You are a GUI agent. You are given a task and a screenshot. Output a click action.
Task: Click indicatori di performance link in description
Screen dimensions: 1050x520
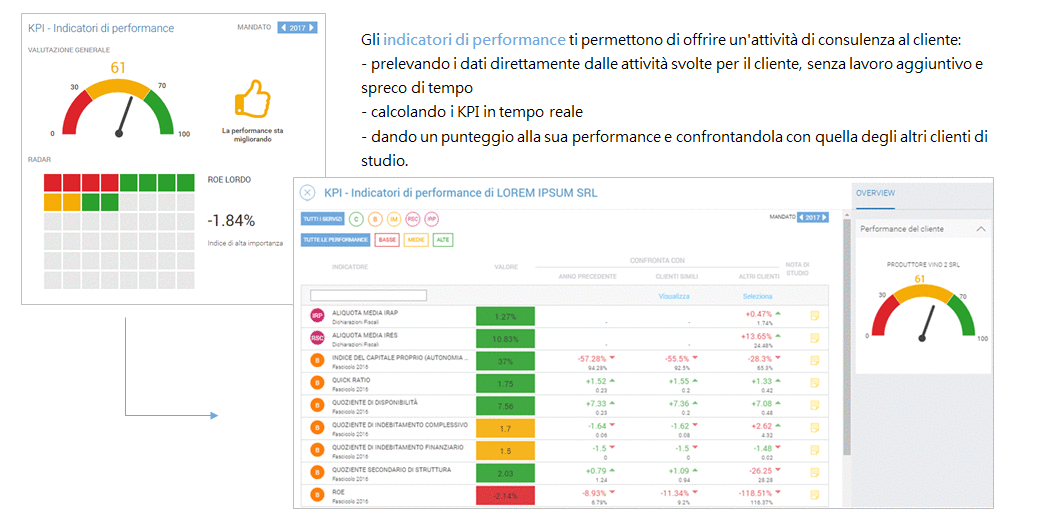point(474,39)
